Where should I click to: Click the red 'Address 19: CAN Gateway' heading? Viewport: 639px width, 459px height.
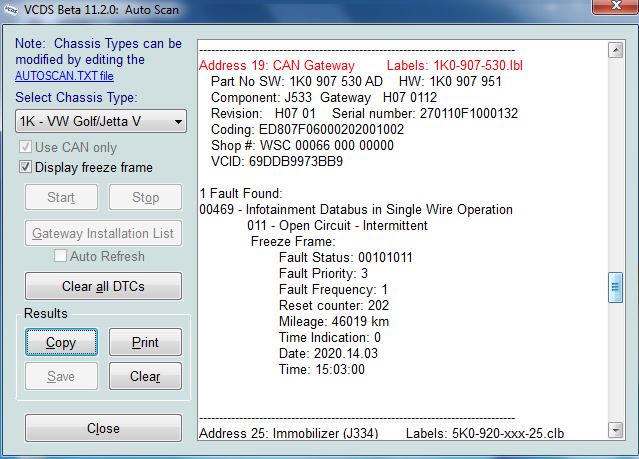277,66
